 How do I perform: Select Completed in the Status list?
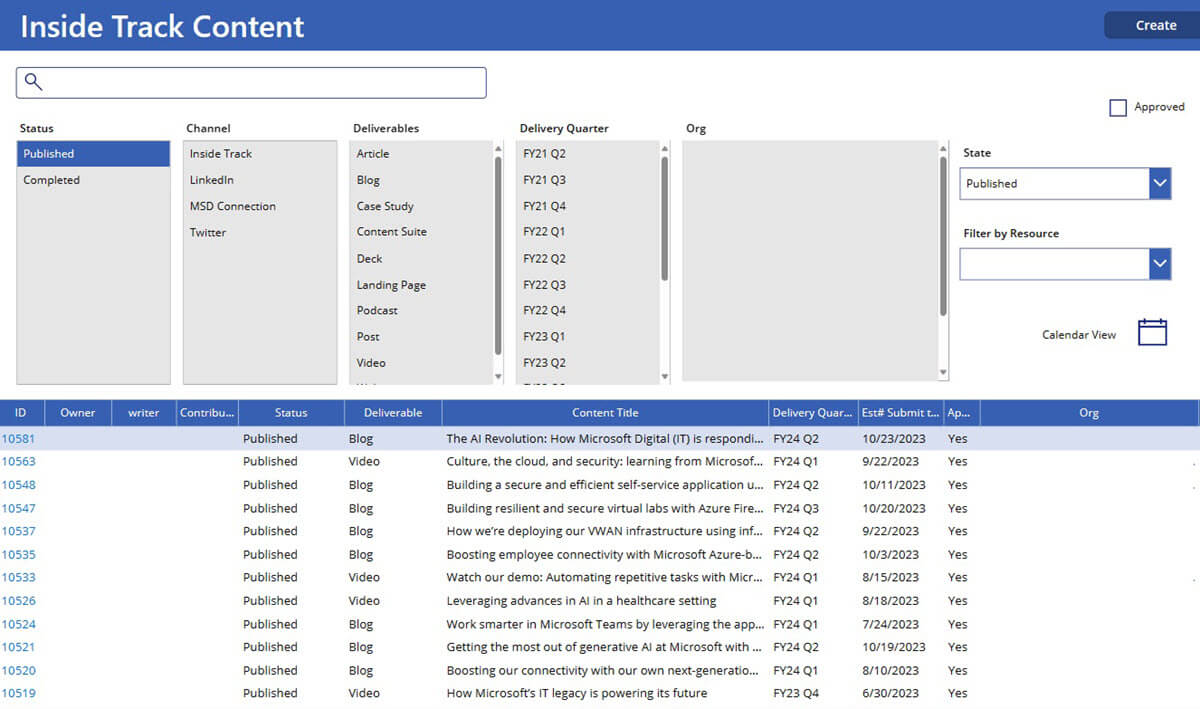93,180
